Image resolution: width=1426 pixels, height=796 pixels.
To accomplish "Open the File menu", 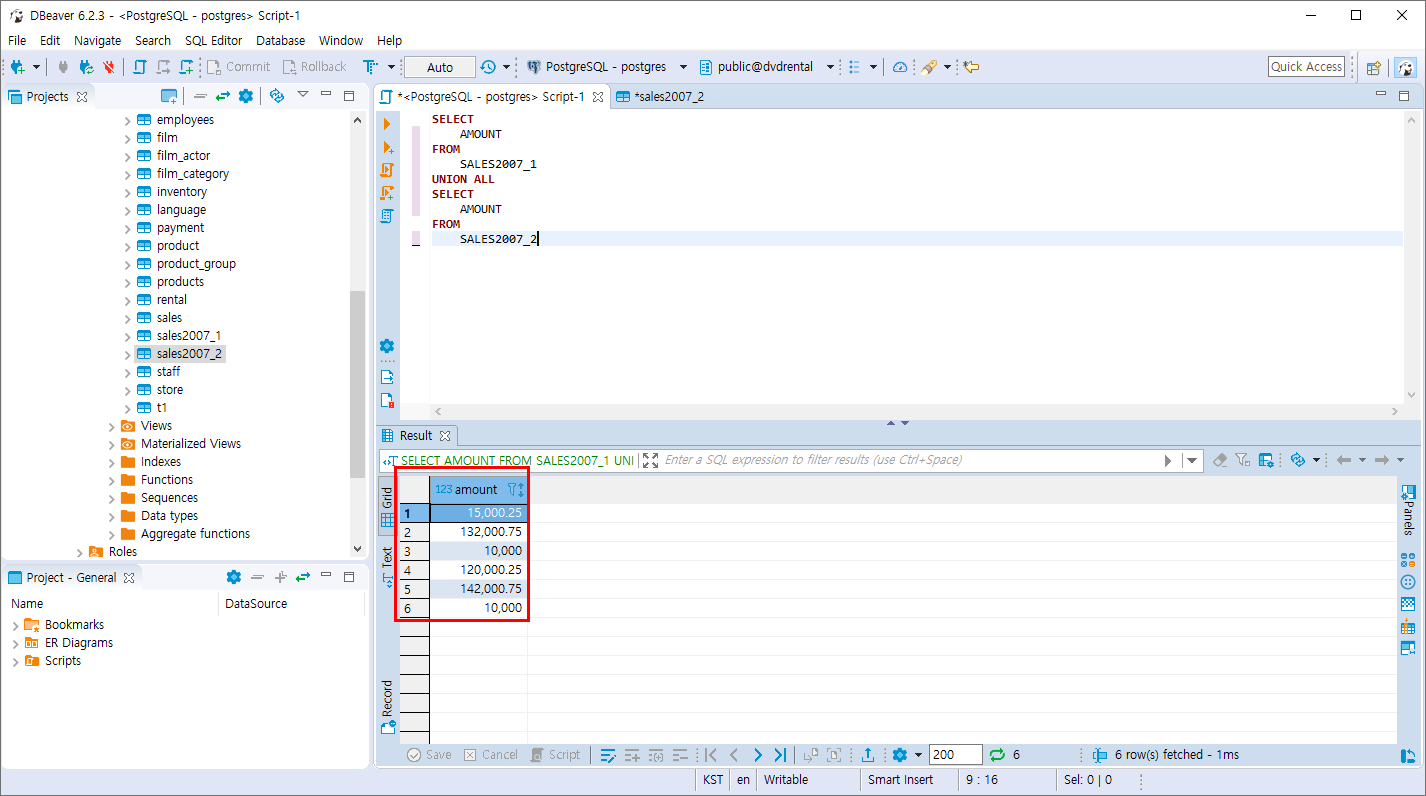I will click(x=17, y=41).
